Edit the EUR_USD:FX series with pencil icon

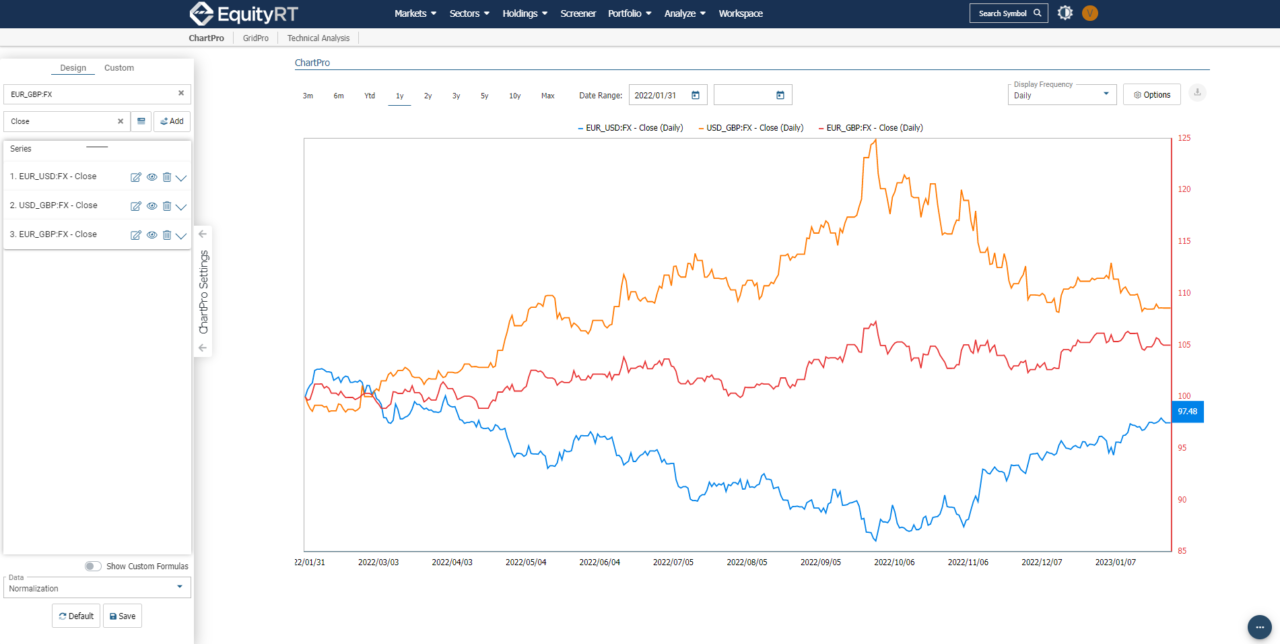pos(136,177)
